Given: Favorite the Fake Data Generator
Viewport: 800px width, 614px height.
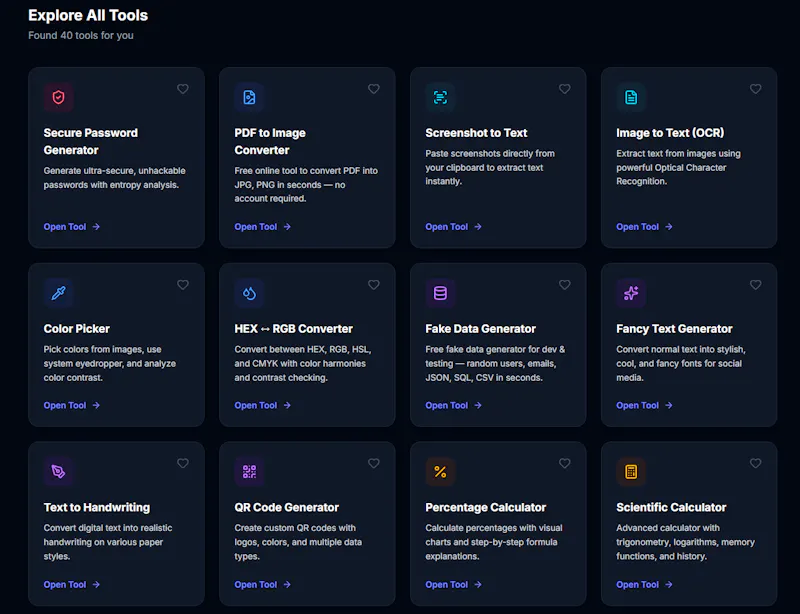Looking at the screenshot, I should [564, 285].
